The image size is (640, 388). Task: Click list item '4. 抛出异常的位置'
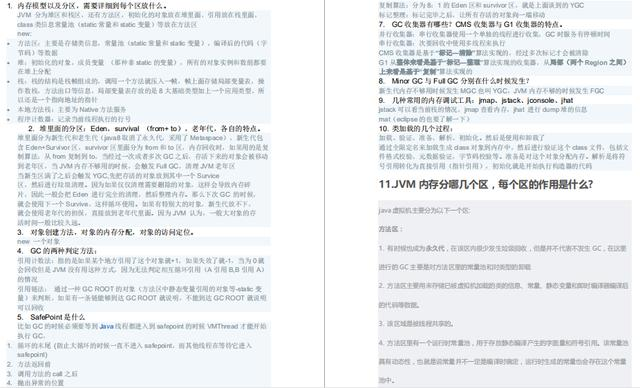[35, 383]
